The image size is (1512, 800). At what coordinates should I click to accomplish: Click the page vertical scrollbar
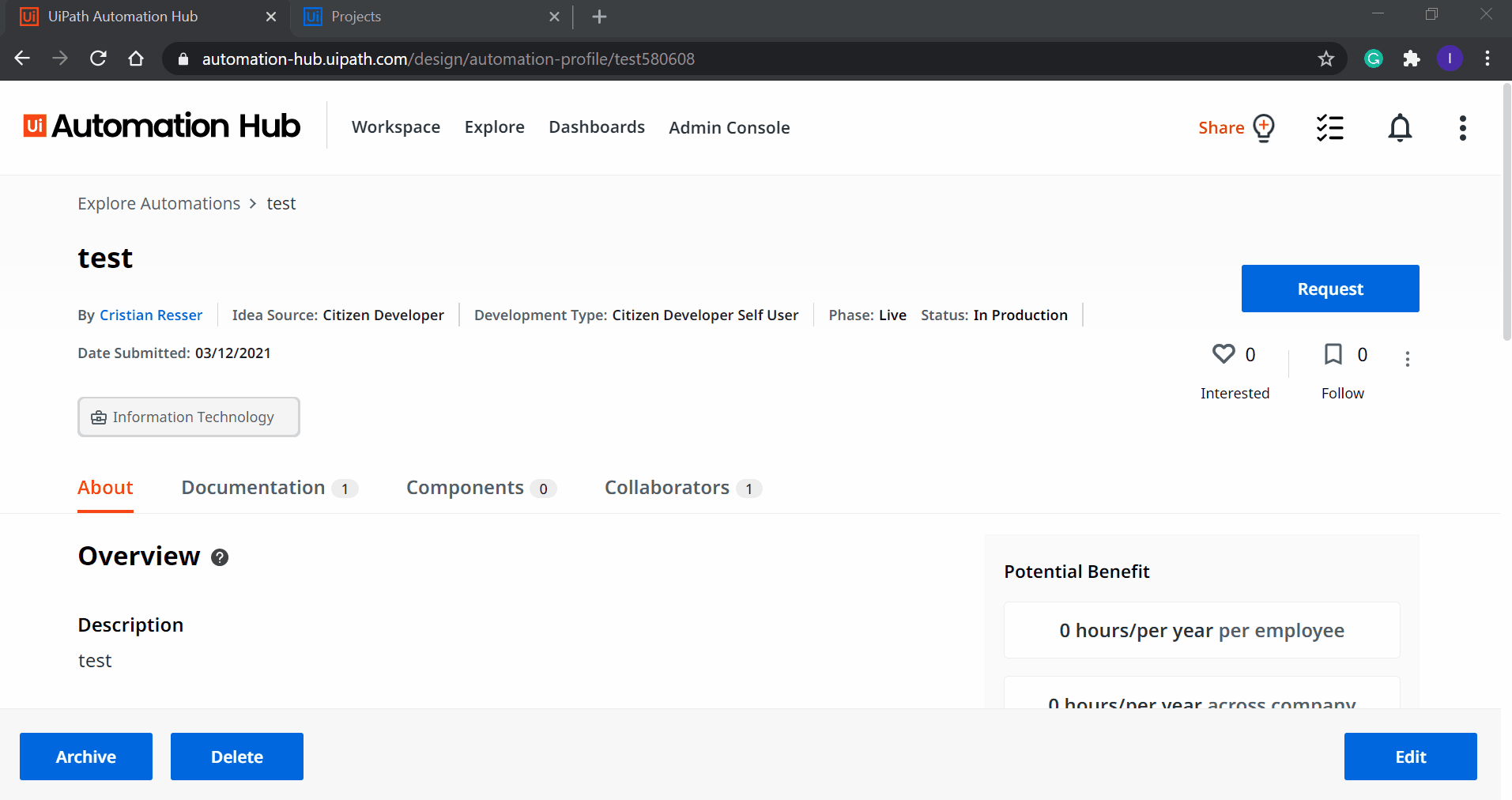(1506, 213)
